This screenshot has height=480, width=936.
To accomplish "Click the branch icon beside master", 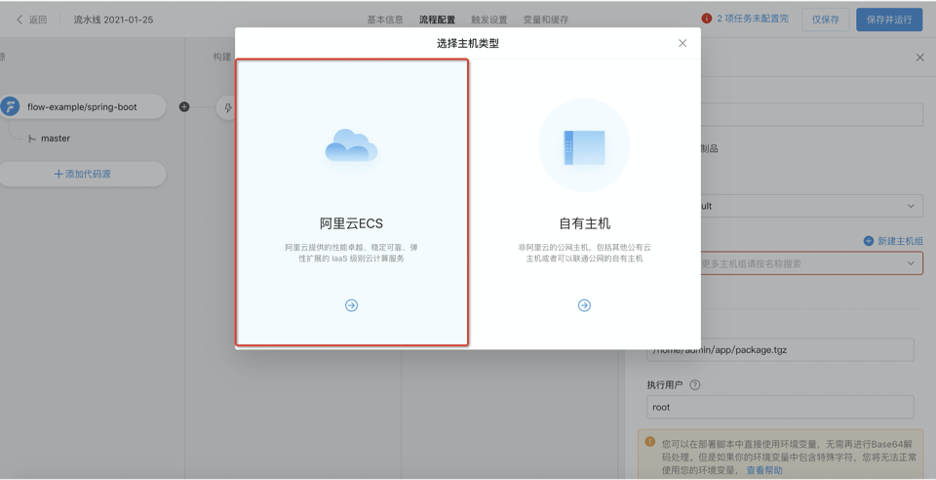I will click(32, 139).
